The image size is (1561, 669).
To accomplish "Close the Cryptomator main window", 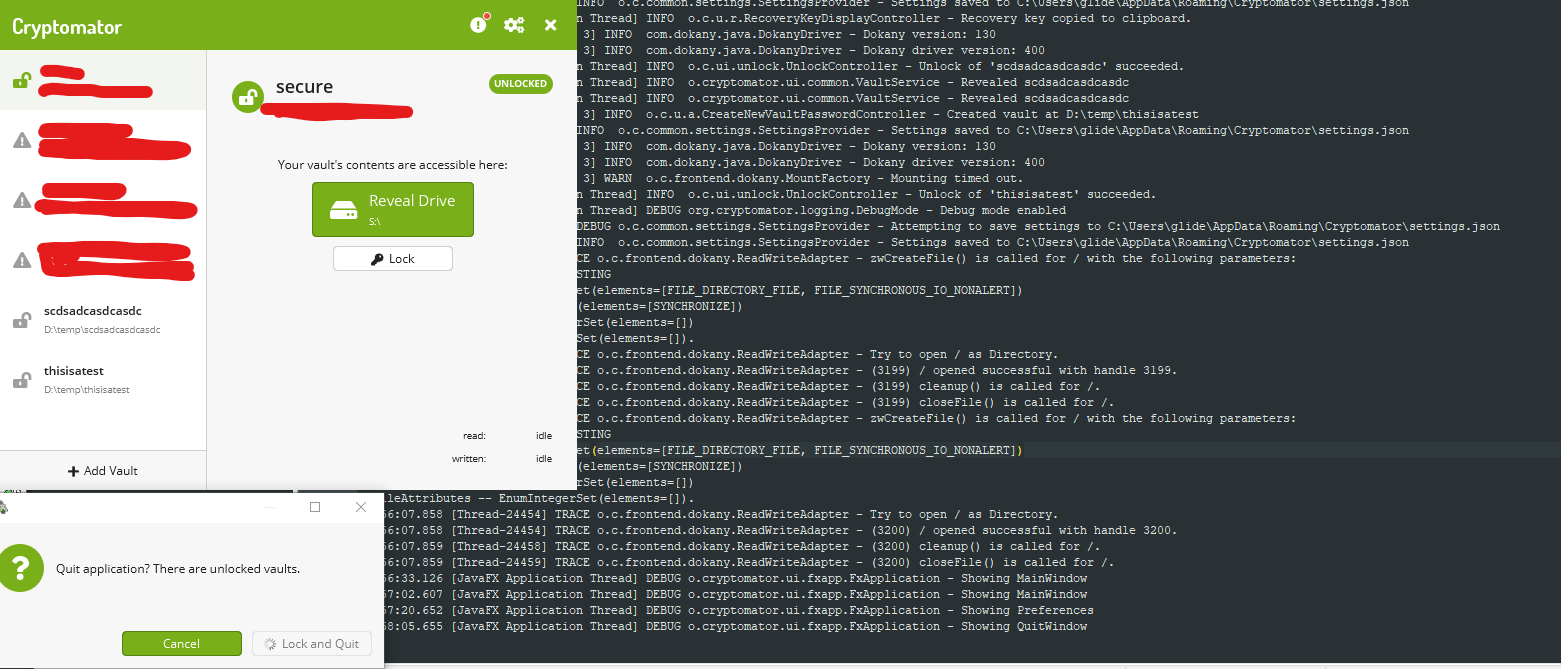I will tap(550, 25).
